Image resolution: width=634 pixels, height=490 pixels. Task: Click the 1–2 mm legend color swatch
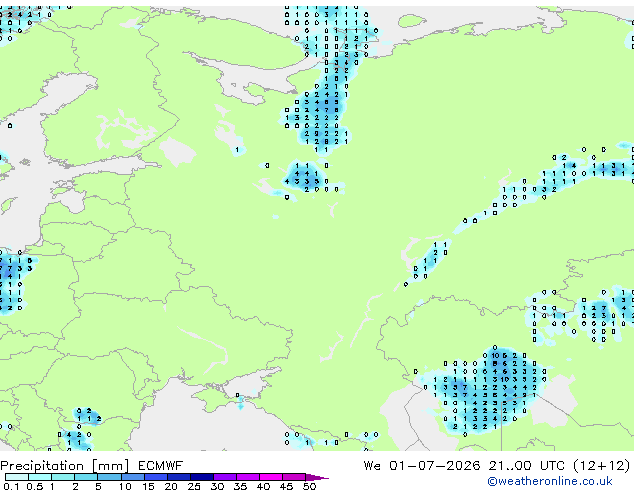[x=63, y=477]
